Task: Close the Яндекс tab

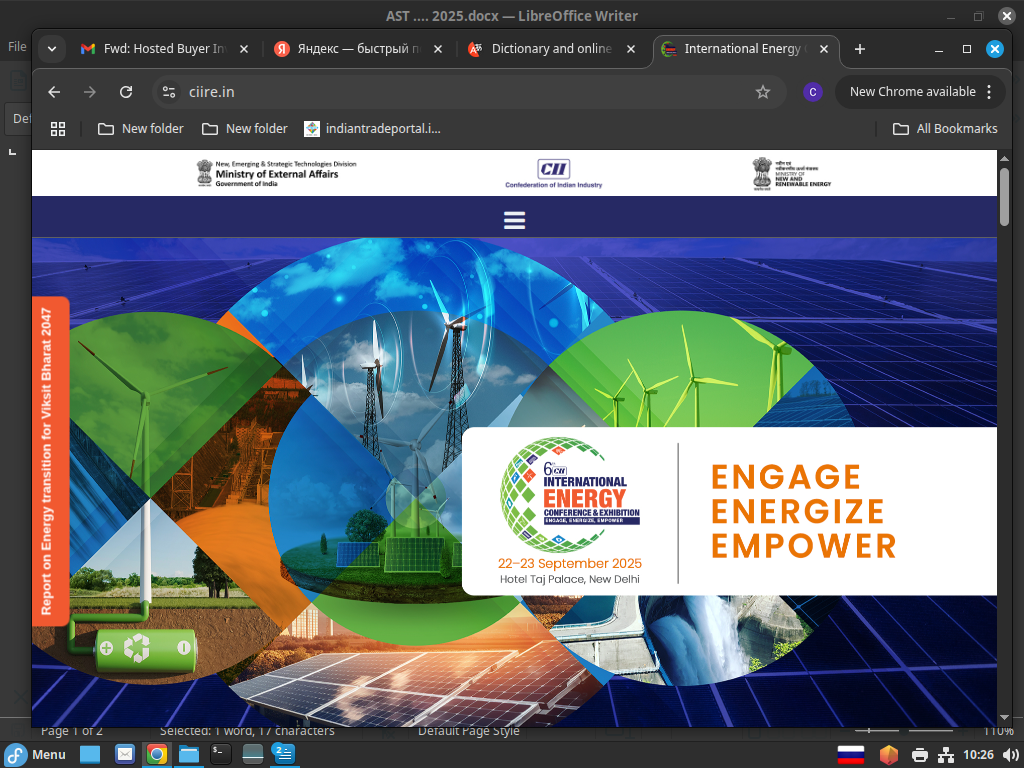Action: coord(438,49)
